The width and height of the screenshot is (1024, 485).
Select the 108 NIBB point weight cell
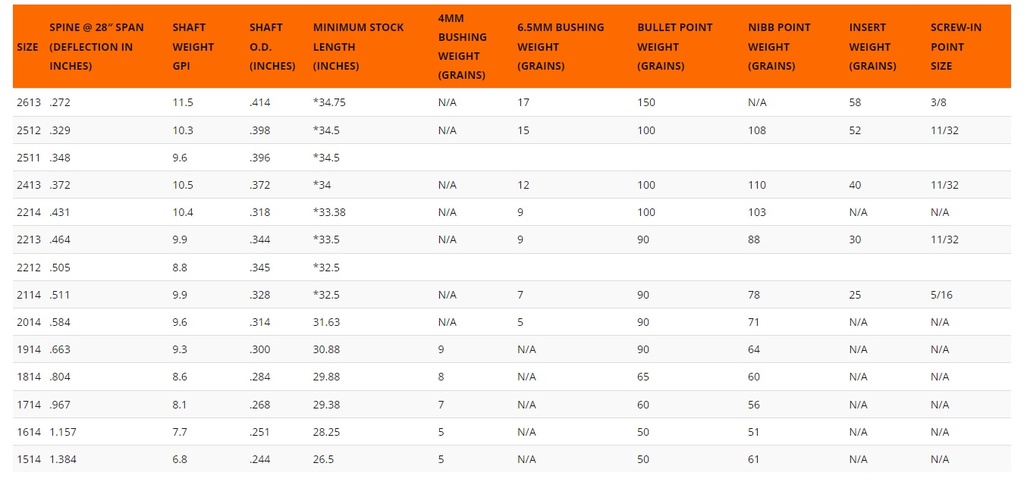point(756,130)
